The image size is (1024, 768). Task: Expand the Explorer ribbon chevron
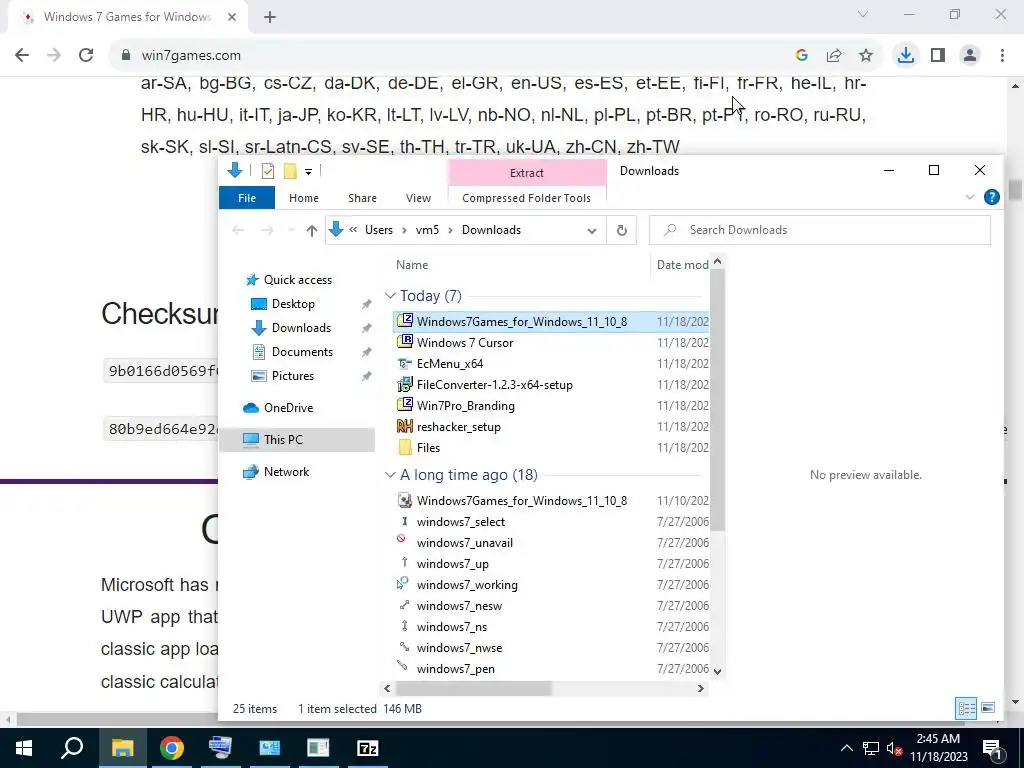click(x=970, y=197)
